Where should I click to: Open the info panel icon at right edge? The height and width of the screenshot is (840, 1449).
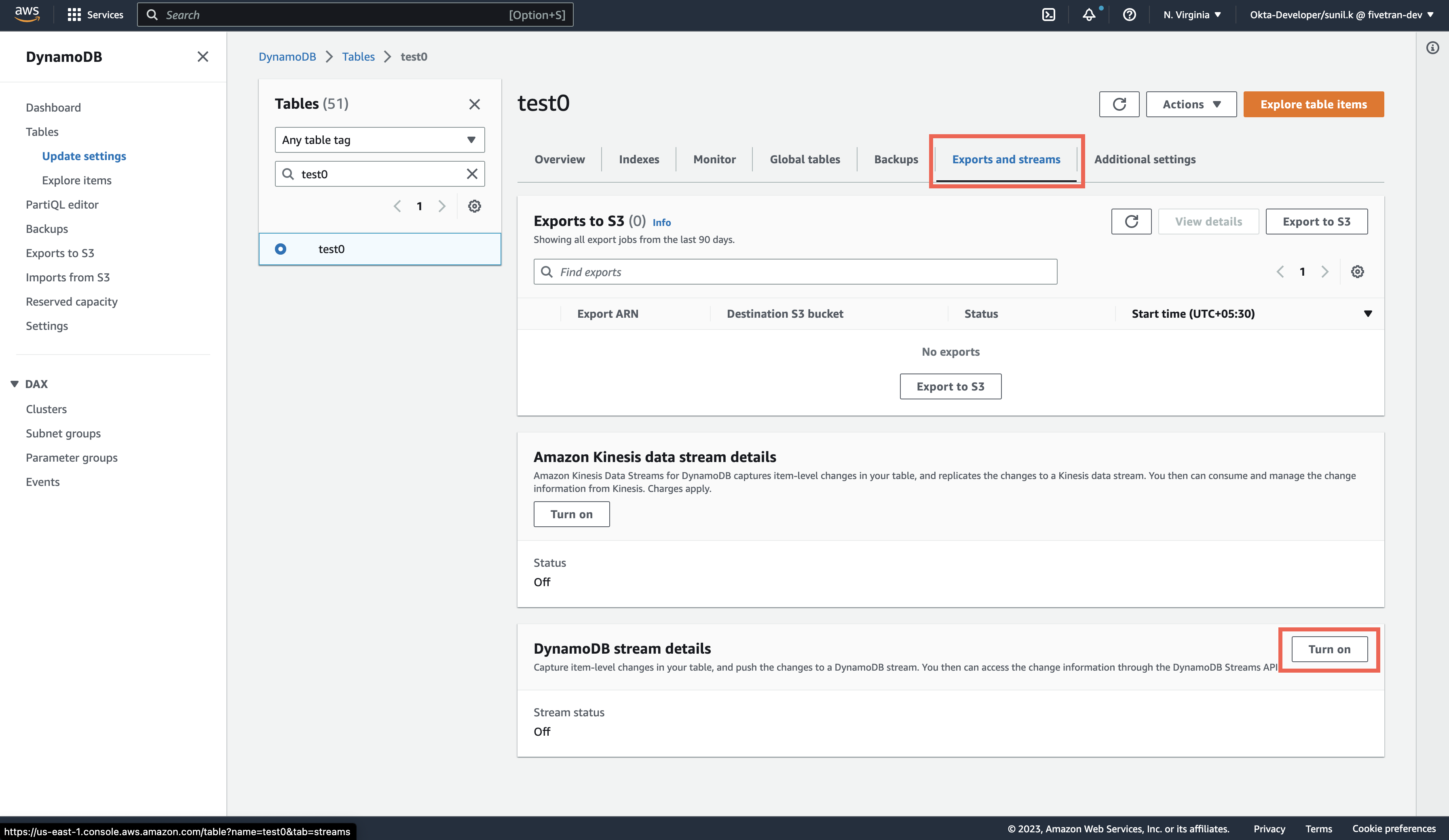point(1432,48)
